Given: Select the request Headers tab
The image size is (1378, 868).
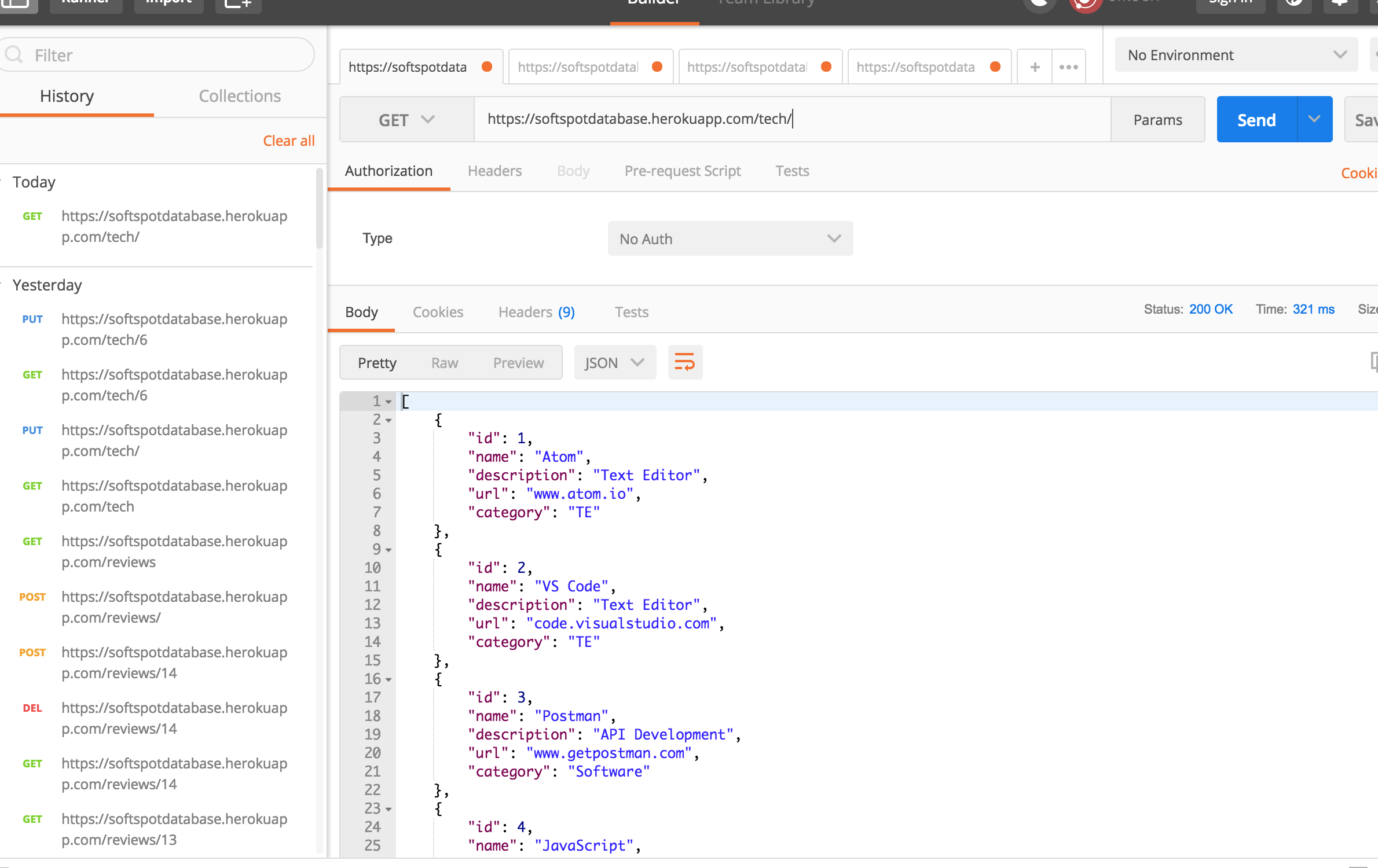Looking at the screenshot, I should tap(495, 171).
